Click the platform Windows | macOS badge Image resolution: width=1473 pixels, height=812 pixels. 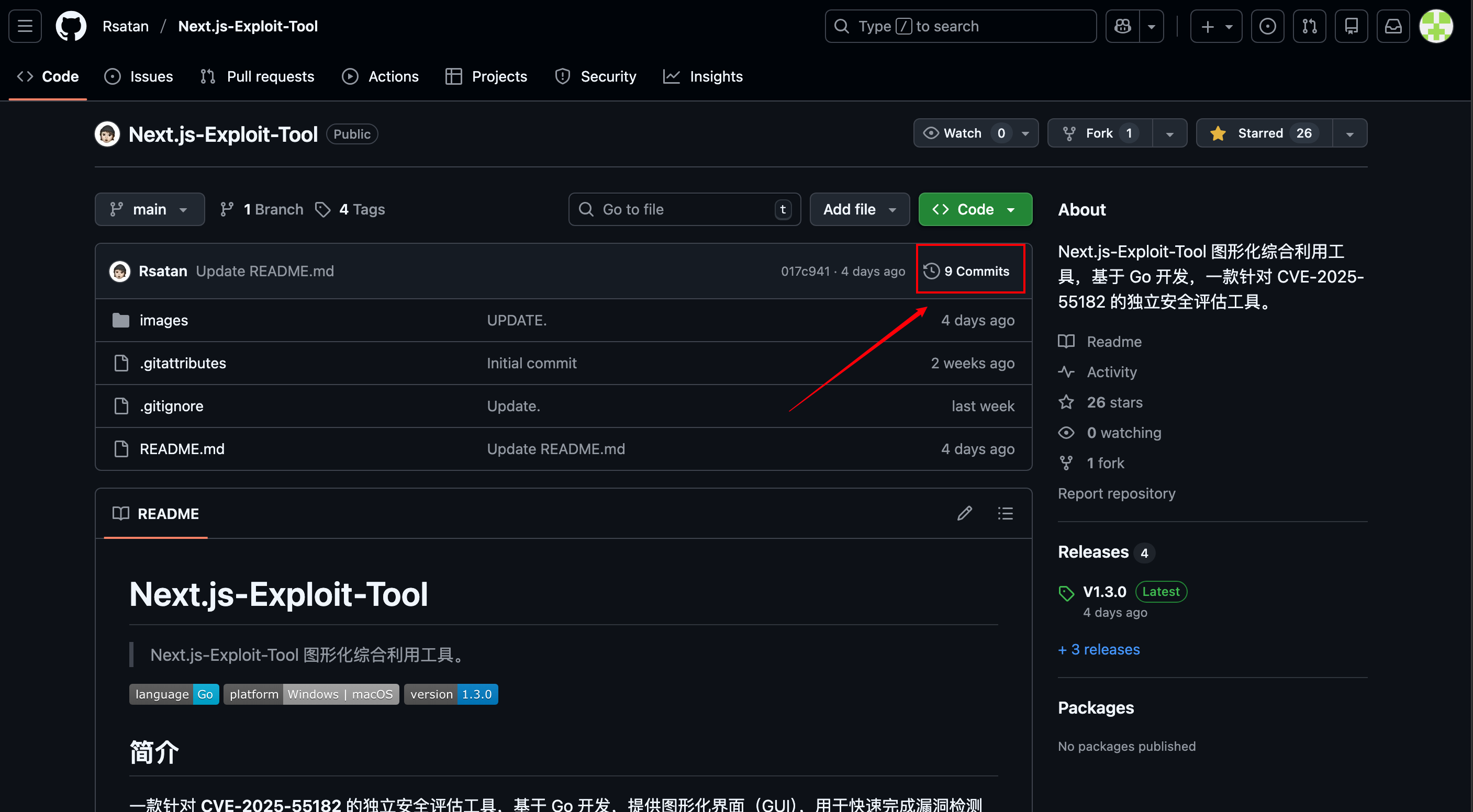tap(311, 694)
